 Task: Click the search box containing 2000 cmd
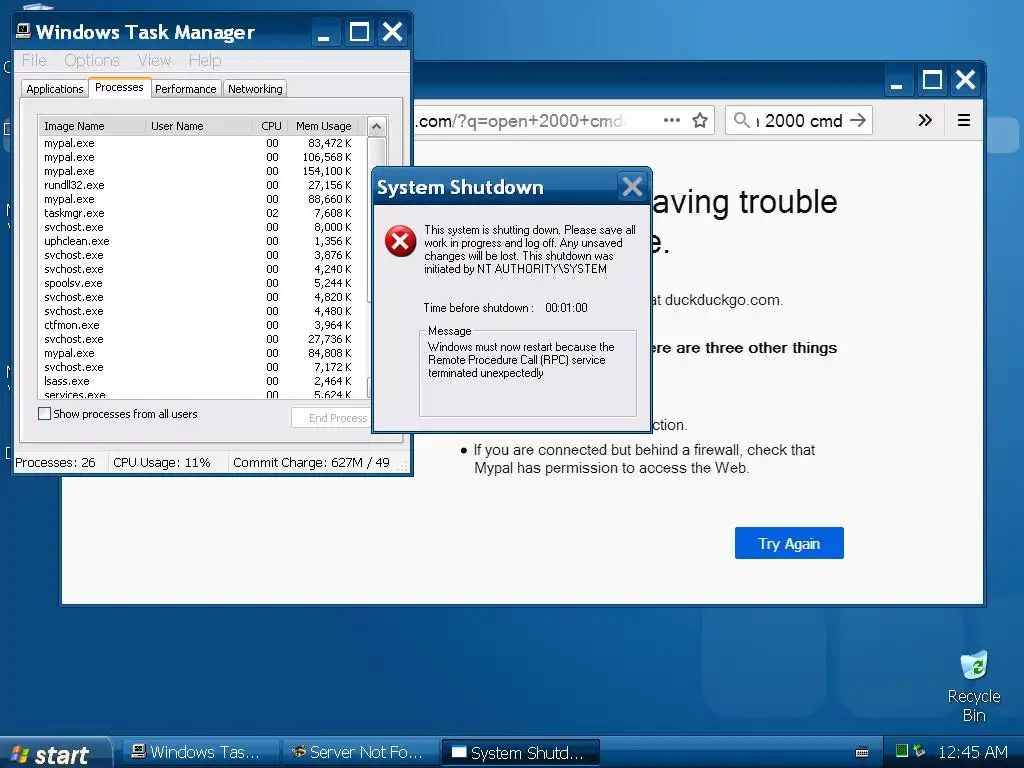point(798,121)
